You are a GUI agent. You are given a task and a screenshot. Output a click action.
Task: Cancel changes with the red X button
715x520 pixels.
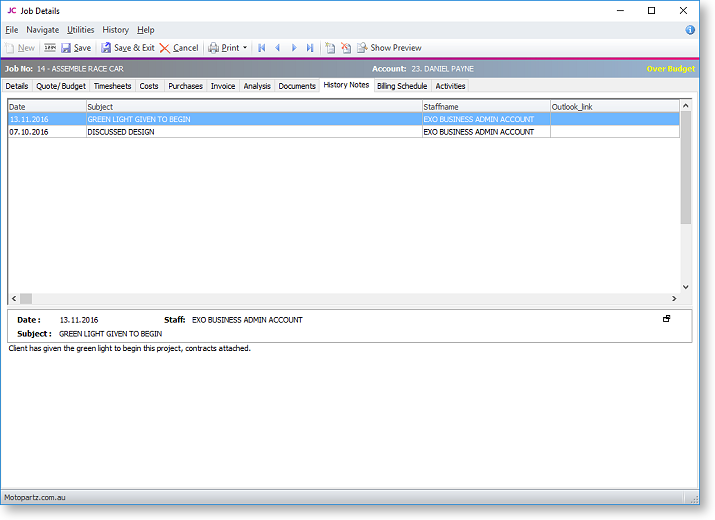coord(179,48)
